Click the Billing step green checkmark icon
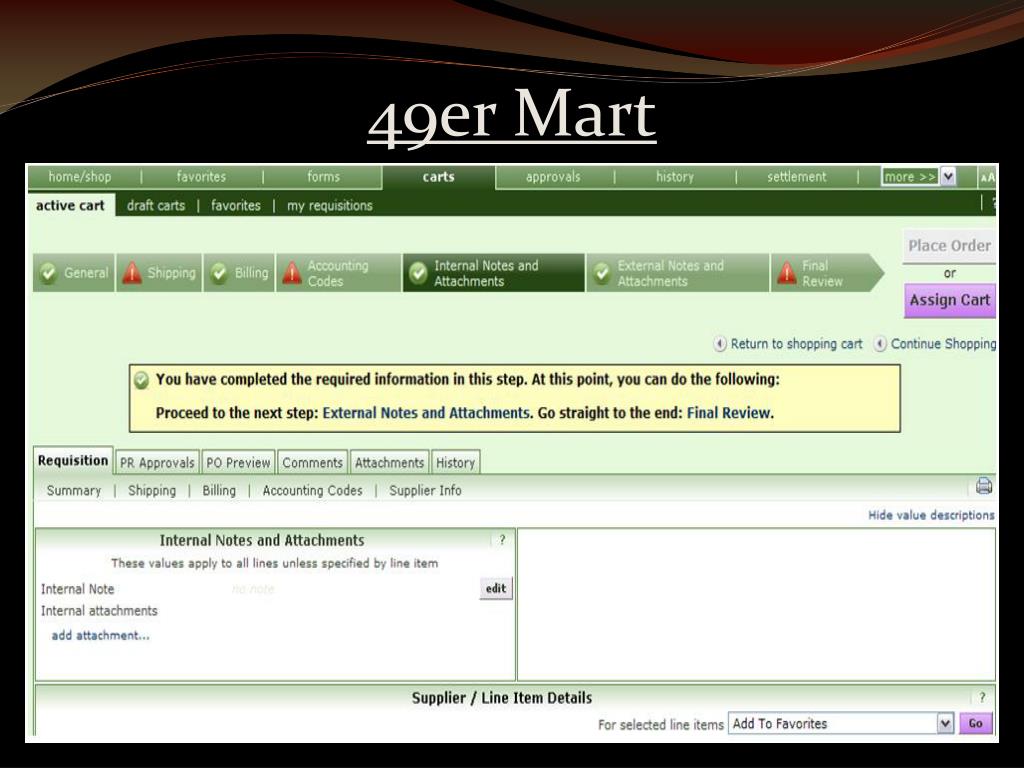The image size is (1024, 768). click(x=219, y=273)
